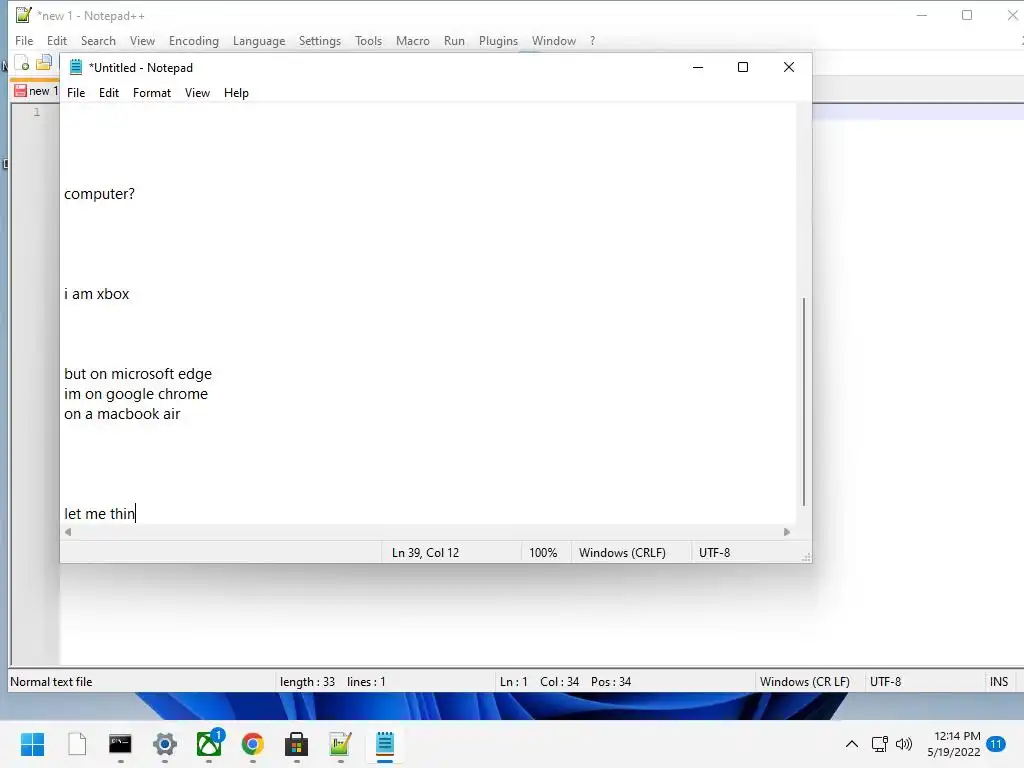1024x768 pixels.
Task: Click 'UTF-8' in Notepad++ status bar
Action: coord(886,682)
